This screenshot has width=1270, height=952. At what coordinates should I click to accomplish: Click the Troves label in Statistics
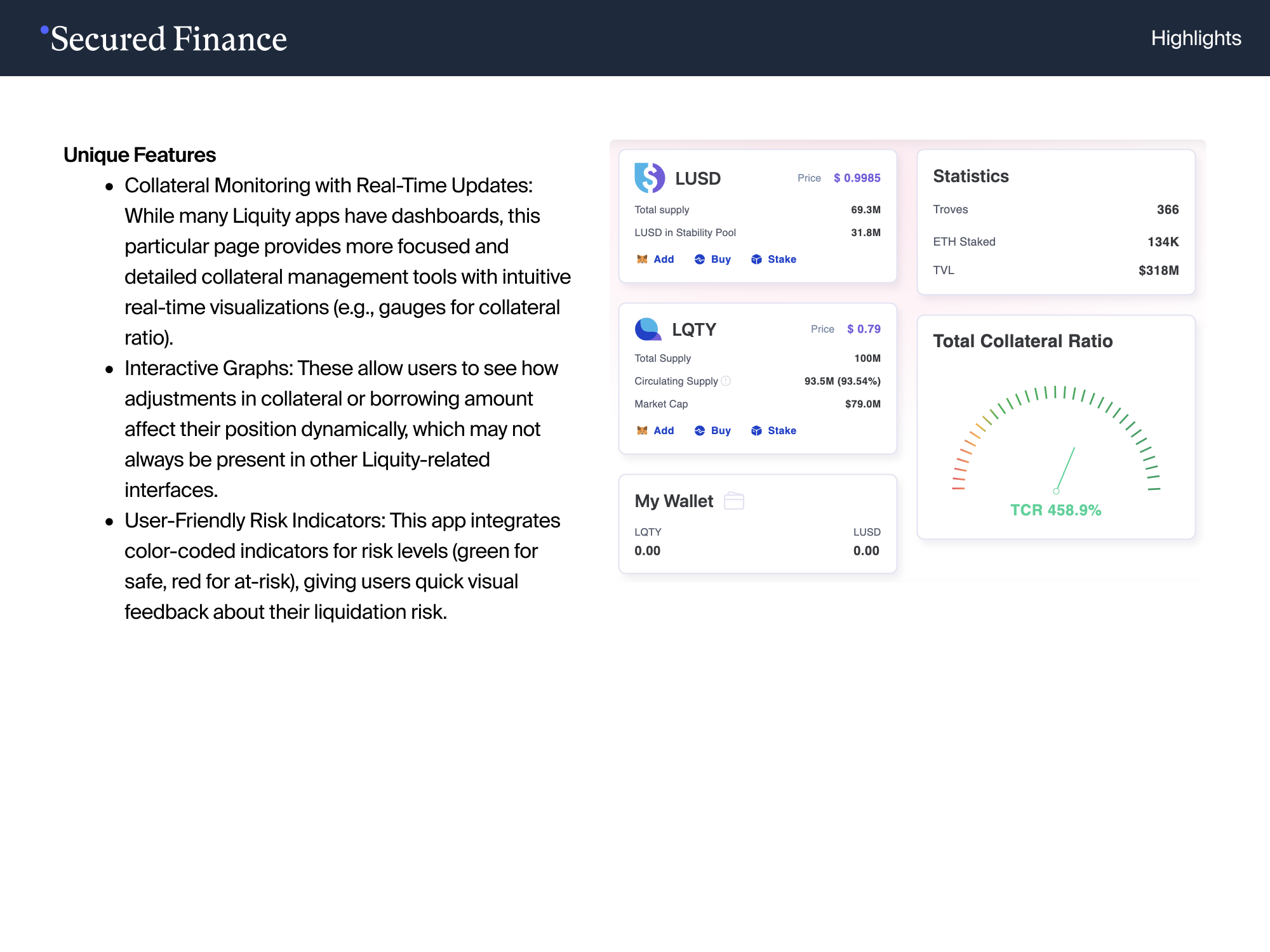[x=950, y=209]
